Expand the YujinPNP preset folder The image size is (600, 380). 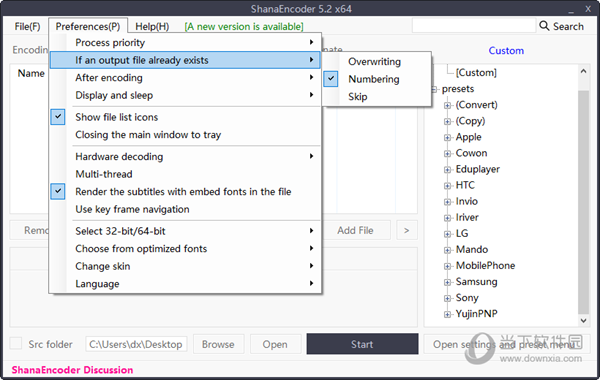[x=447, y=315]
